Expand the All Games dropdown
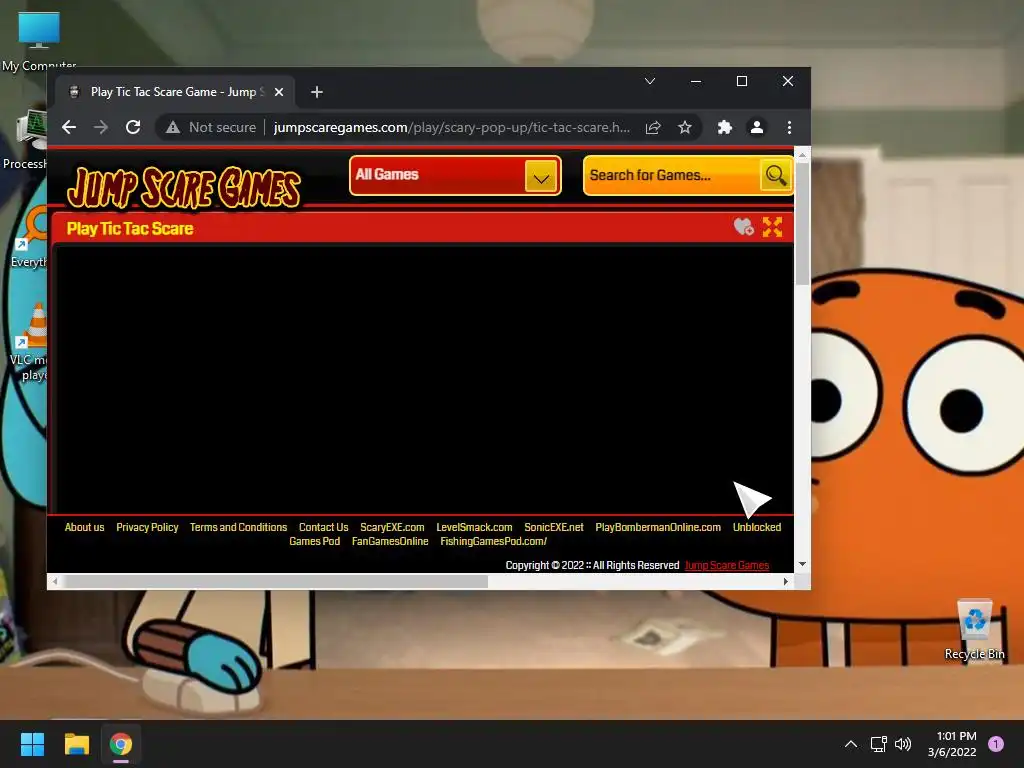1024x768 pixels. (455, 175)
